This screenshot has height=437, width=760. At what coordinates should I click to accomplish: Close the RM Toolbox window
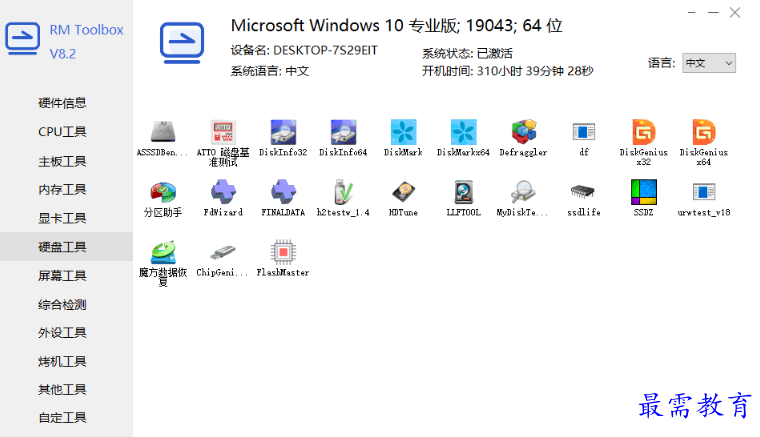pos(735,13)
